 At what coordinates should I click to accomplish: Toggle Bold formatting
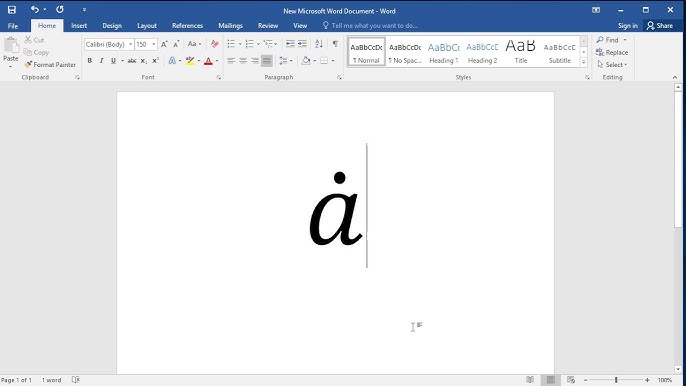click(x=90, y=61)
